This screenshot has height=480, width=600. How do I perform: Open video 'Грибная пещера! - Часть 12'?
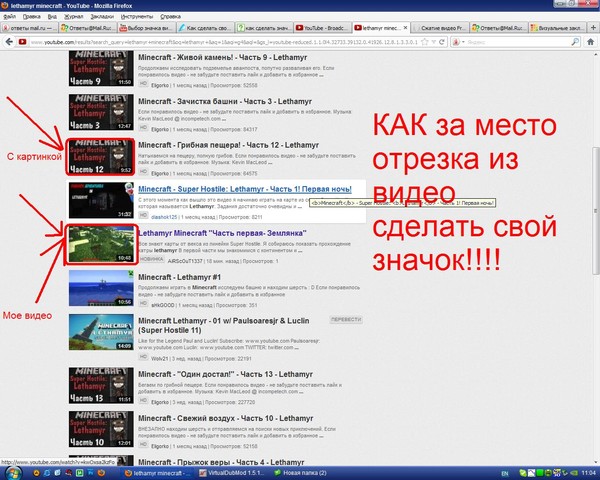point(228,145)
